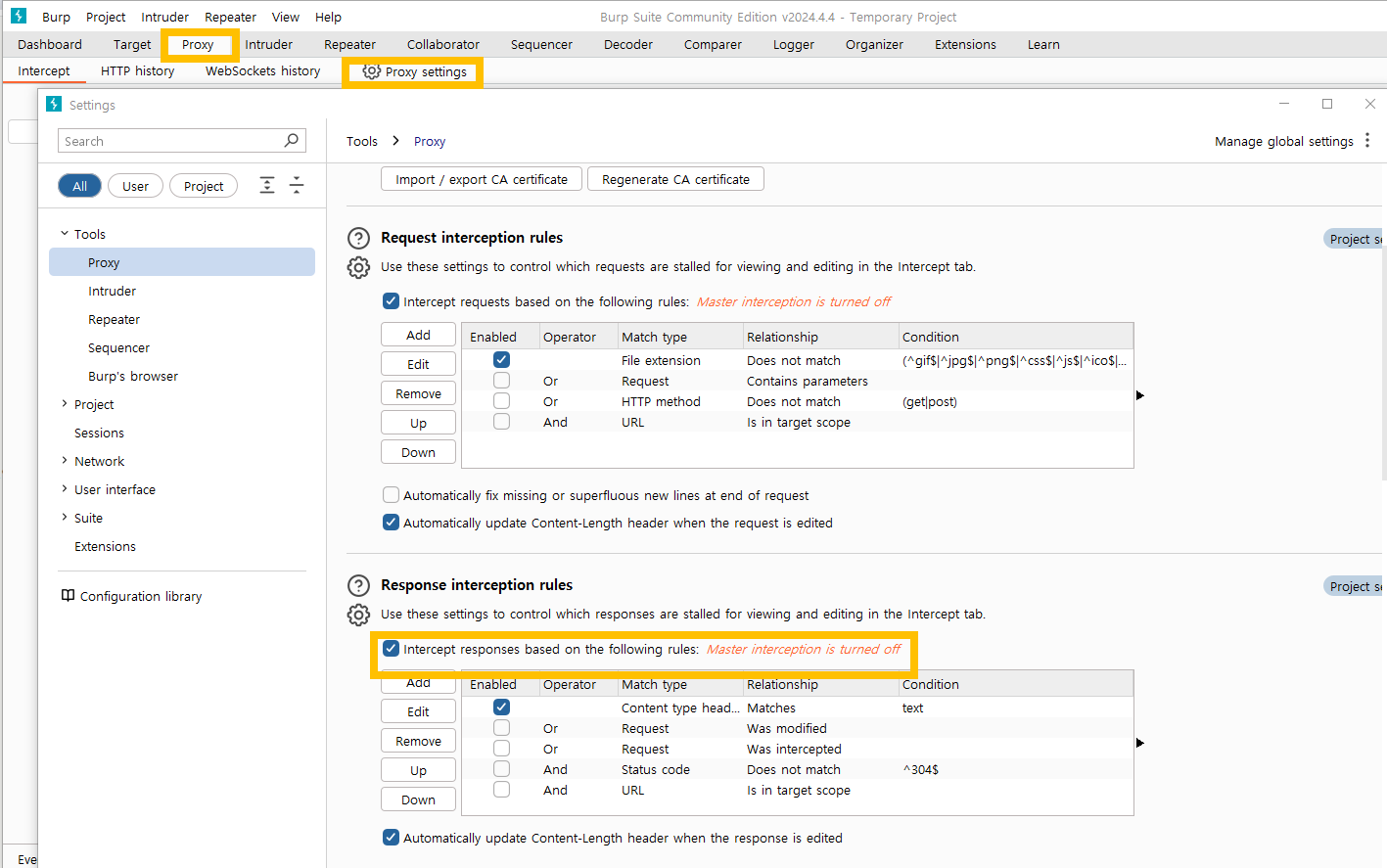Enable response rule URL is in target scope
Screen dimensions: 1387x868
(501, 790)
